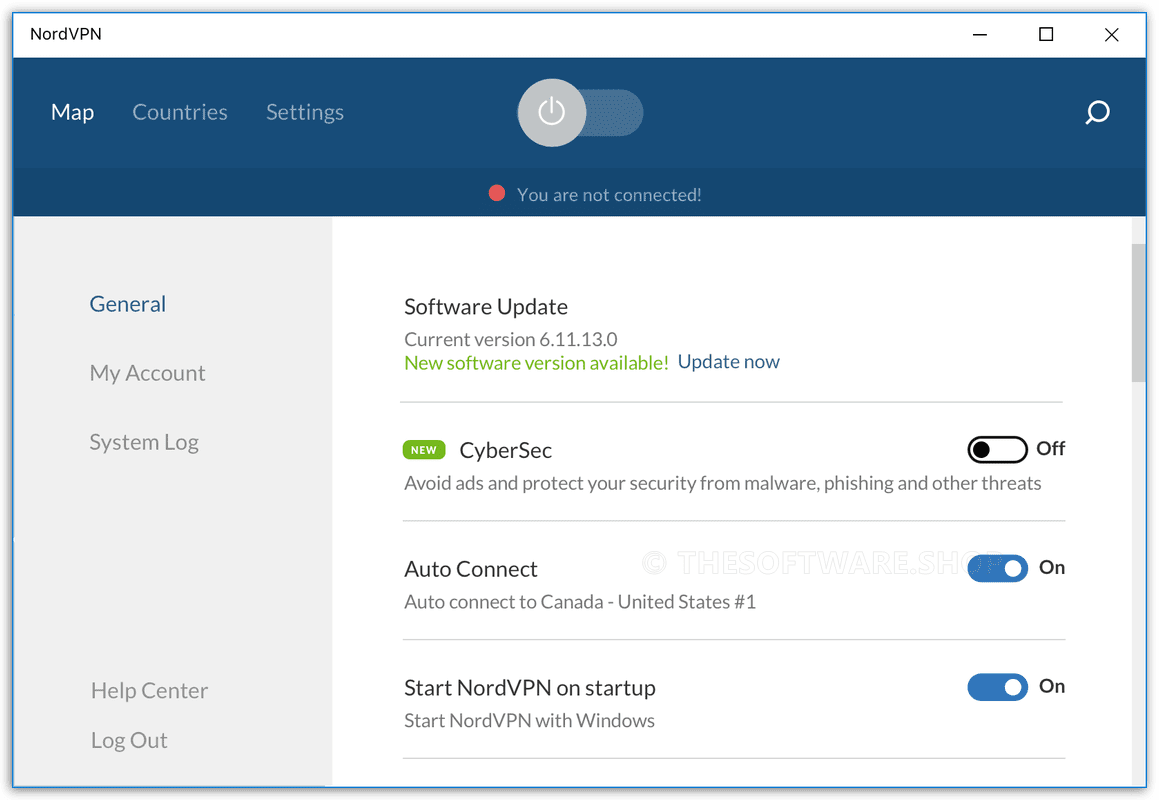This screenshot has width=1159, height=800.
Task: Open the Settings tab
Action: (305, 112)
